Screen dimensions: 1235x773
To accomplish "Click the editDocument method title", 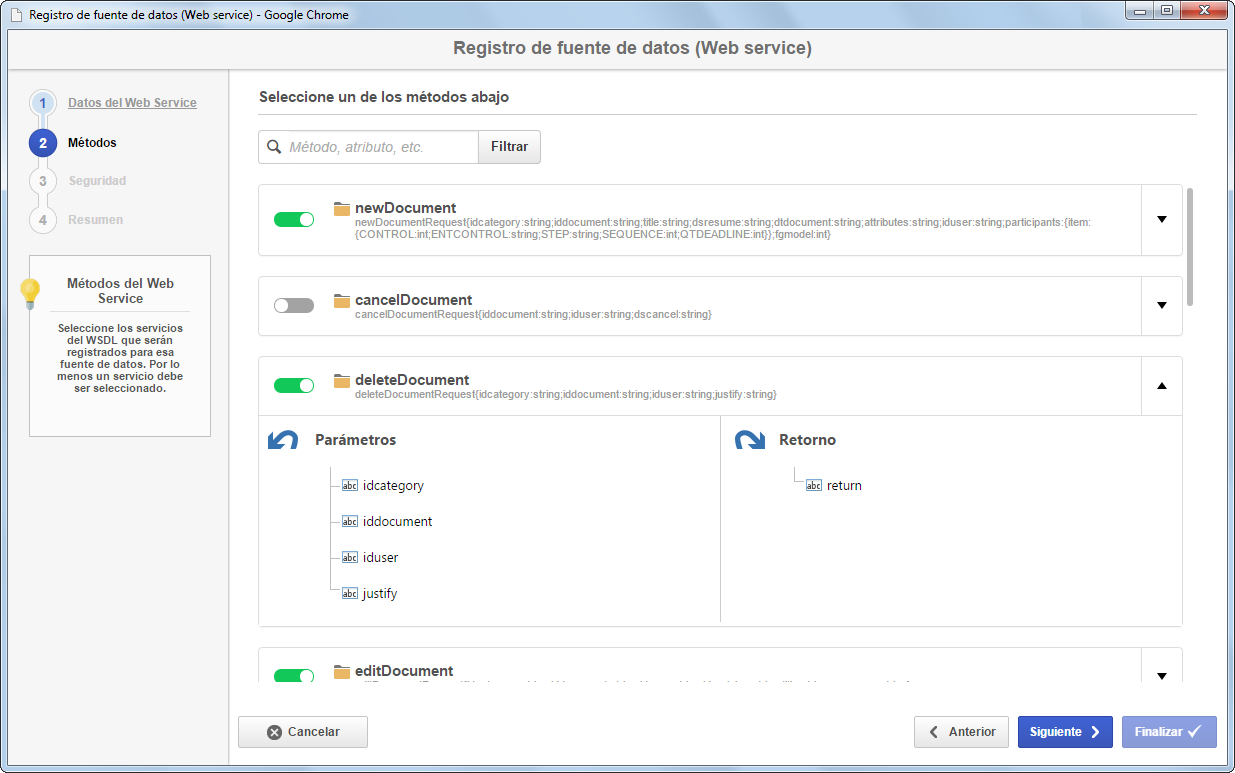I will tap(404, 671).
